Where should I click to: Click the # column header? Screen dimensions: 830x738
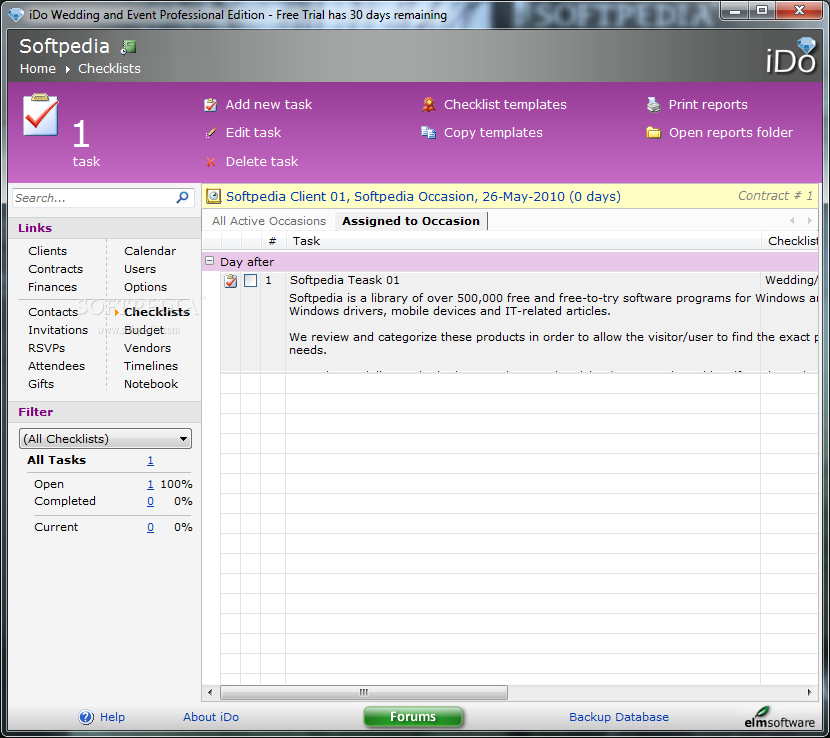[x=273, y=241]
